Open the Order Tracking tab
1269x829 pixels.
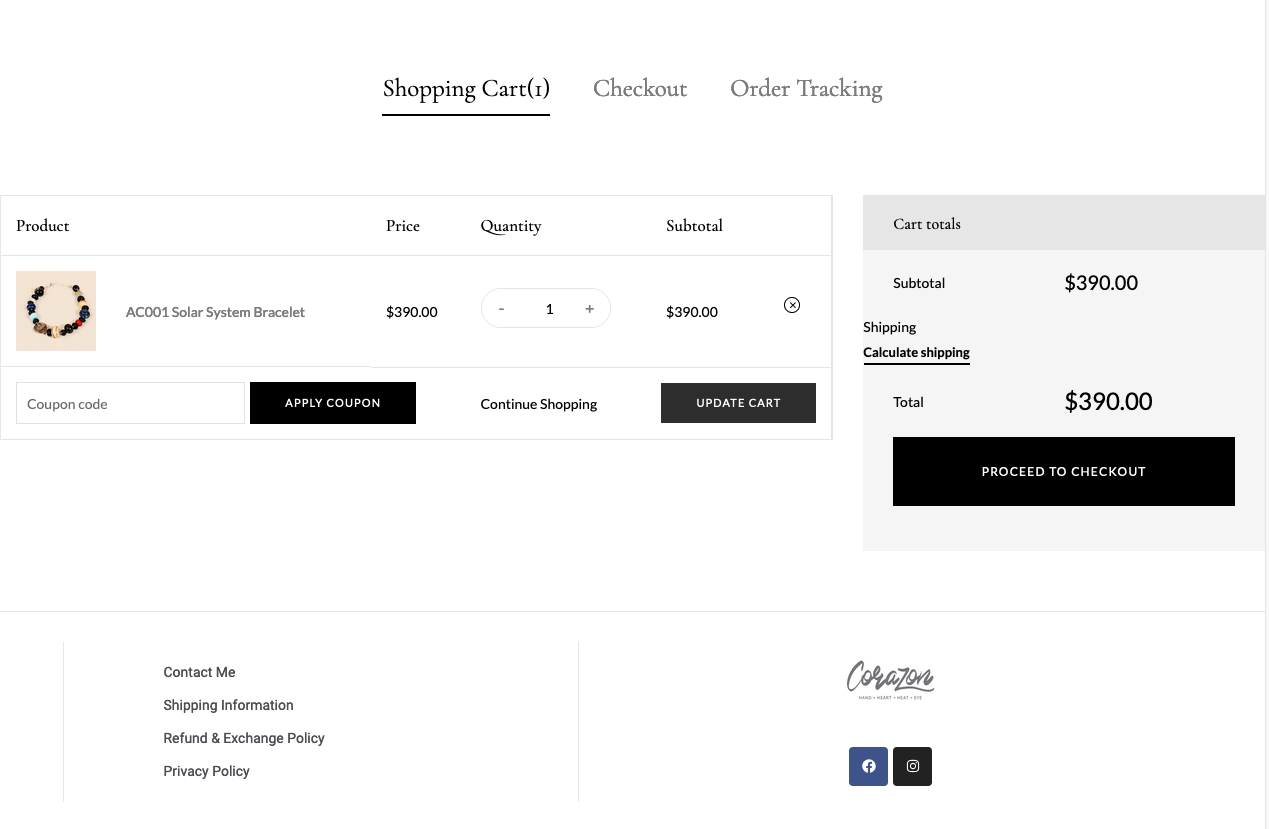tap(806, 89)
